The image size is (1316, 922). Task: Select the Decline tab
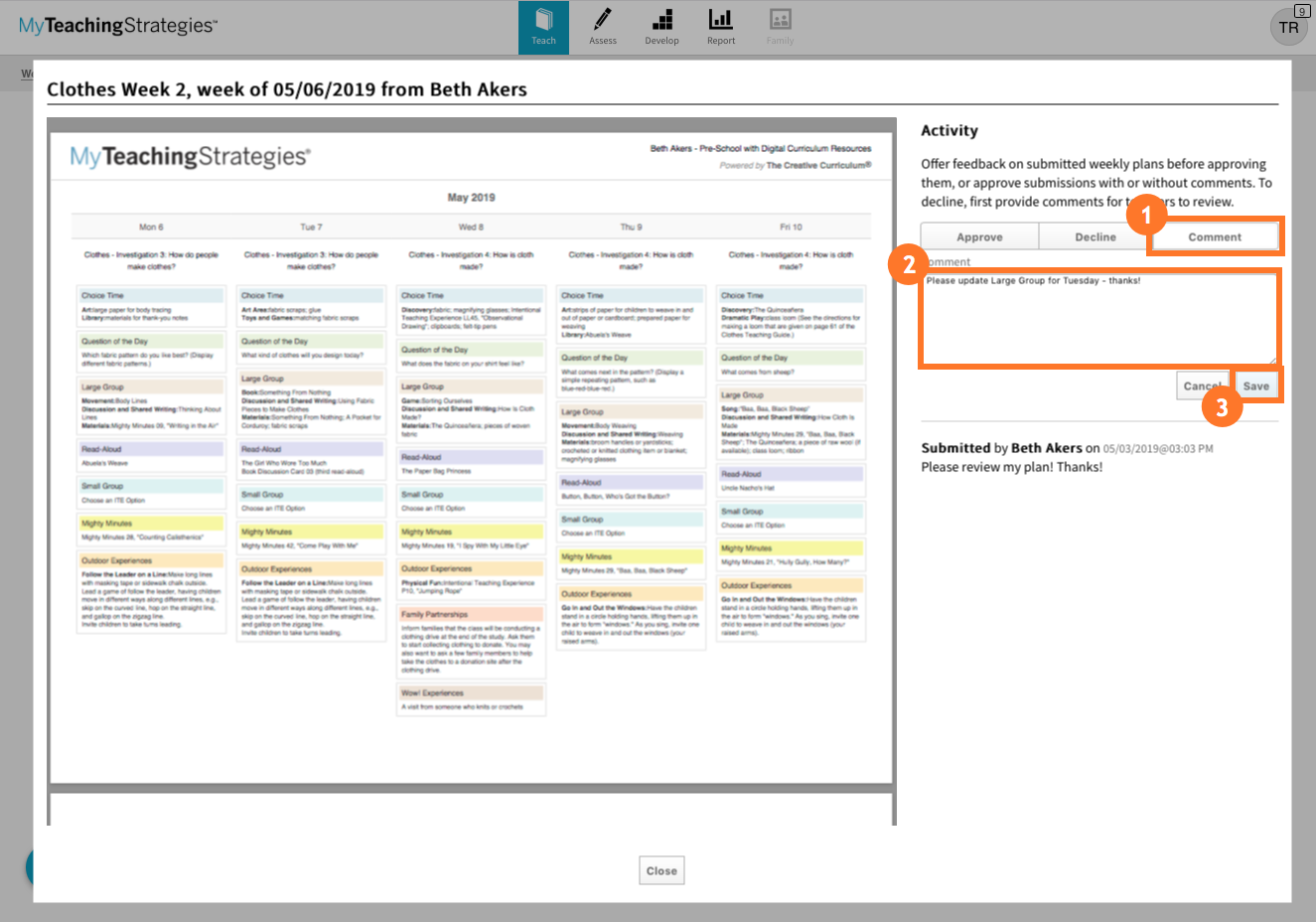(x=1097, y=236)
